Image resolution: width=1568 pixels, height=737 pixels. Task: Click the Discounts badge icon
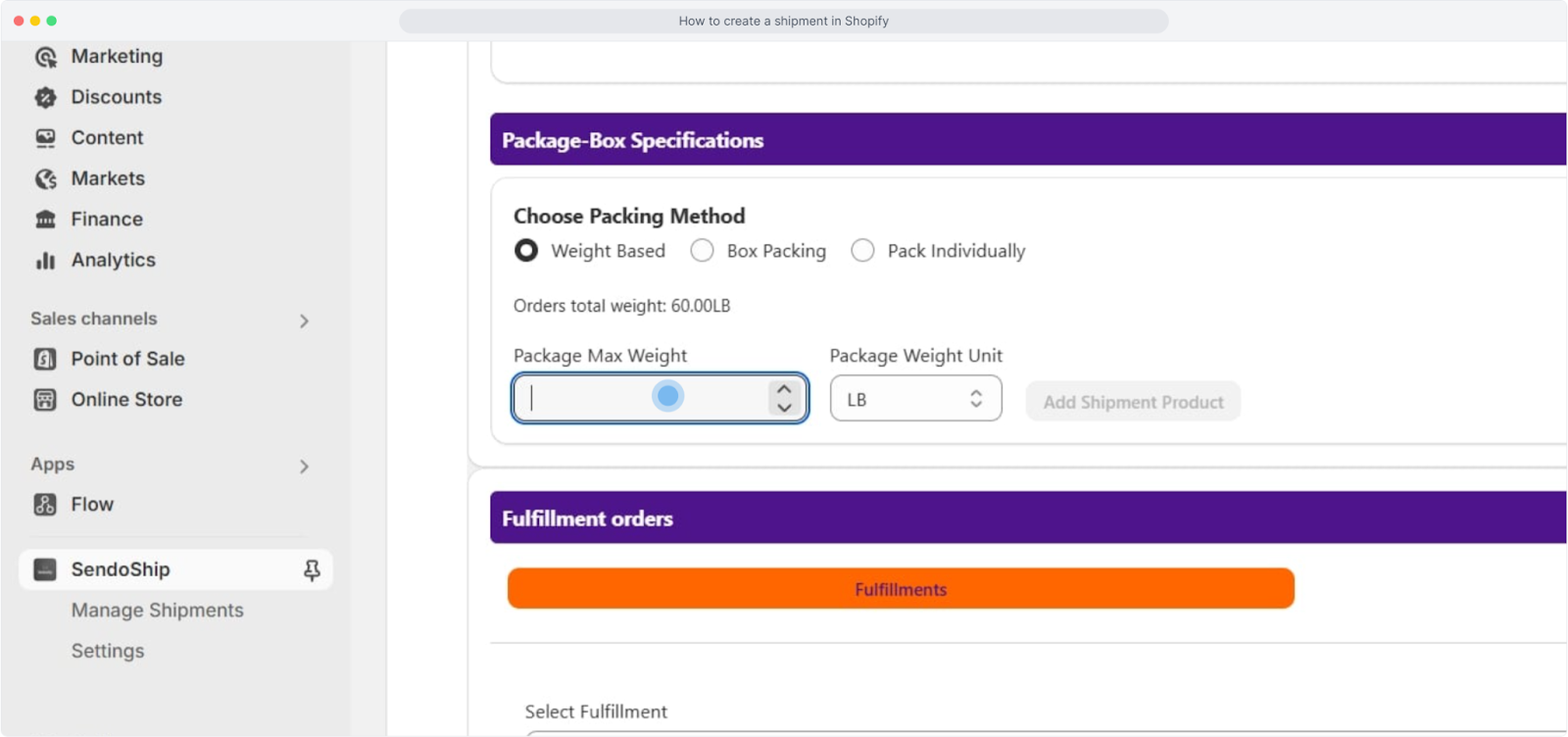45,97
